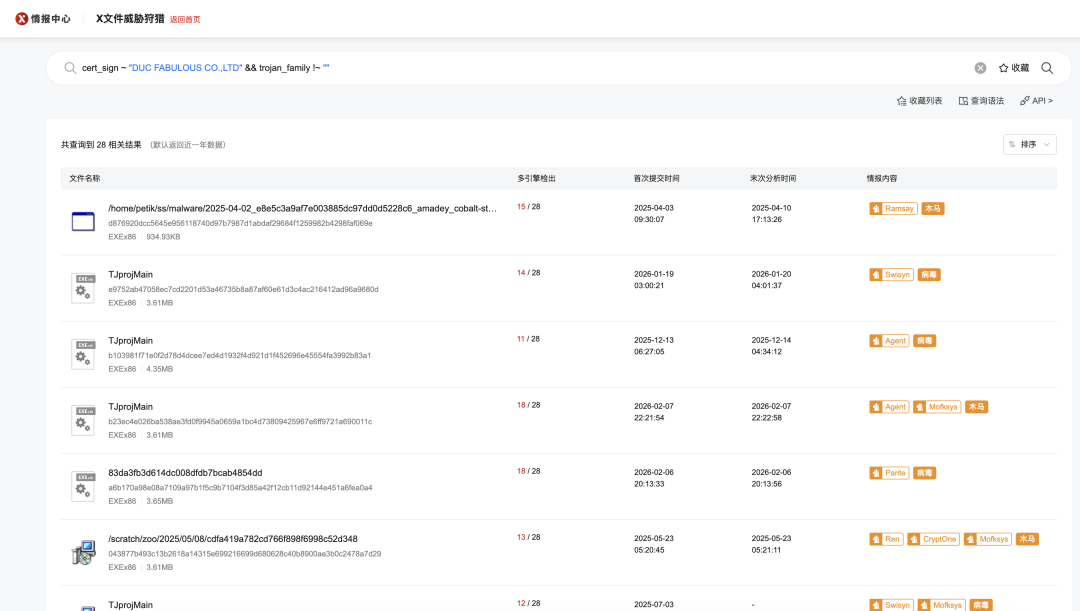1080x611 pixels.
Task: Click the Mofksys tag in the 2025-05-23 row
Action: coord(988,539)
